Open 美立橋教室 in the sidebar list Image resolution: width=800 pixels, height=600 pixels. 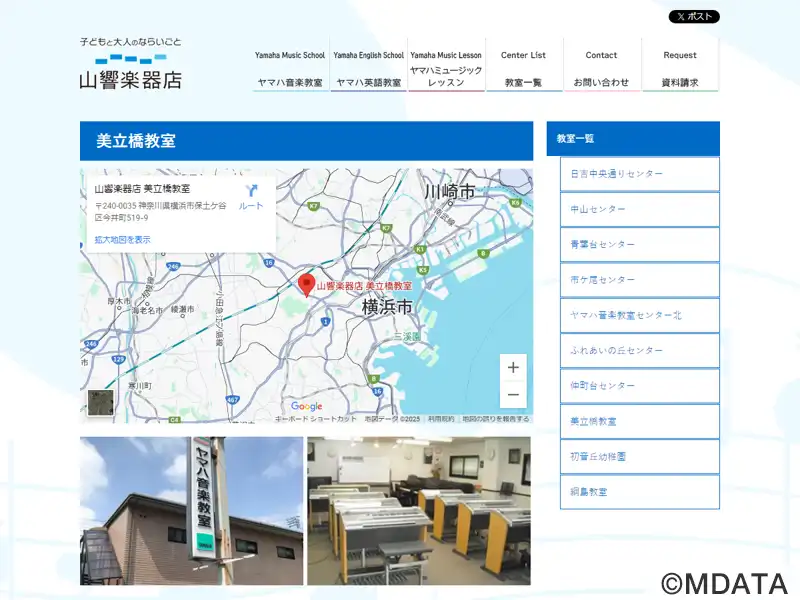(640, 421)
